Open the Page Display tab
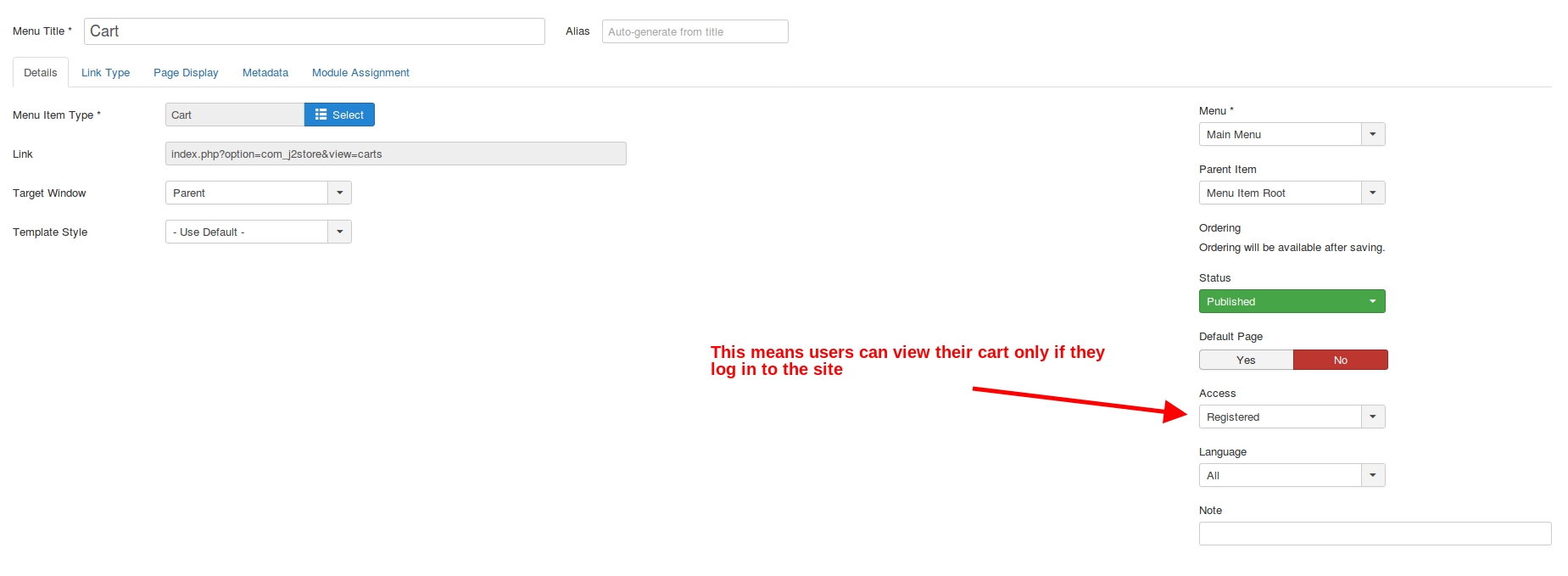This screenshot has width=1568, height=576. coord(186,73)
